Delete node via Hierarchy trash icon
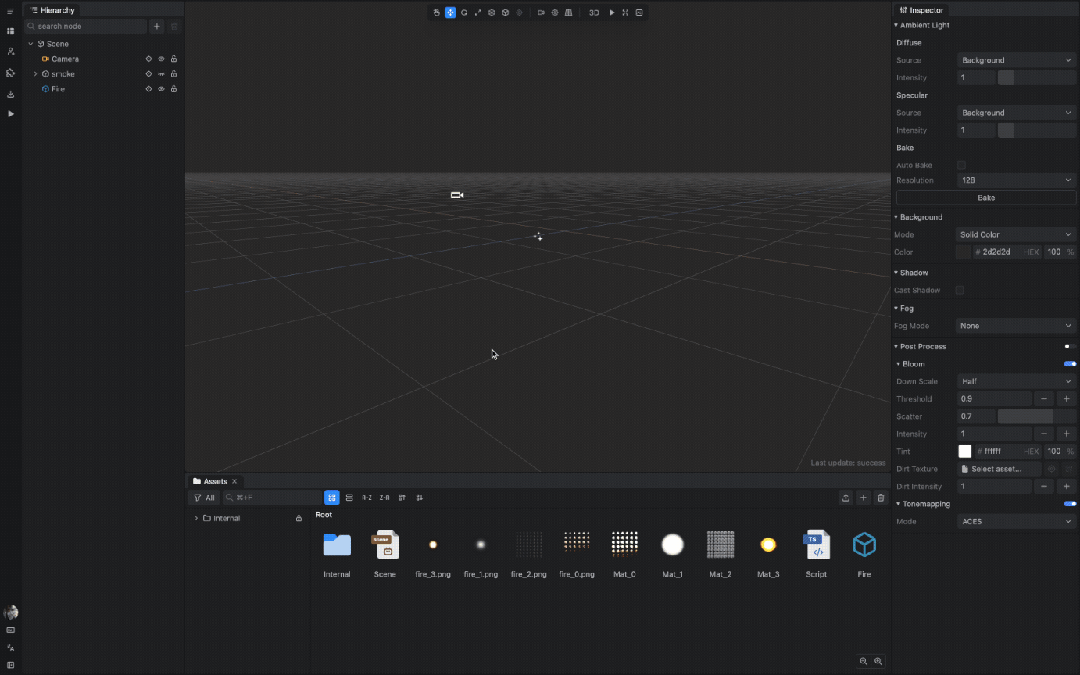The height and width of the screenshot is (675, 1080). [174, 26]
